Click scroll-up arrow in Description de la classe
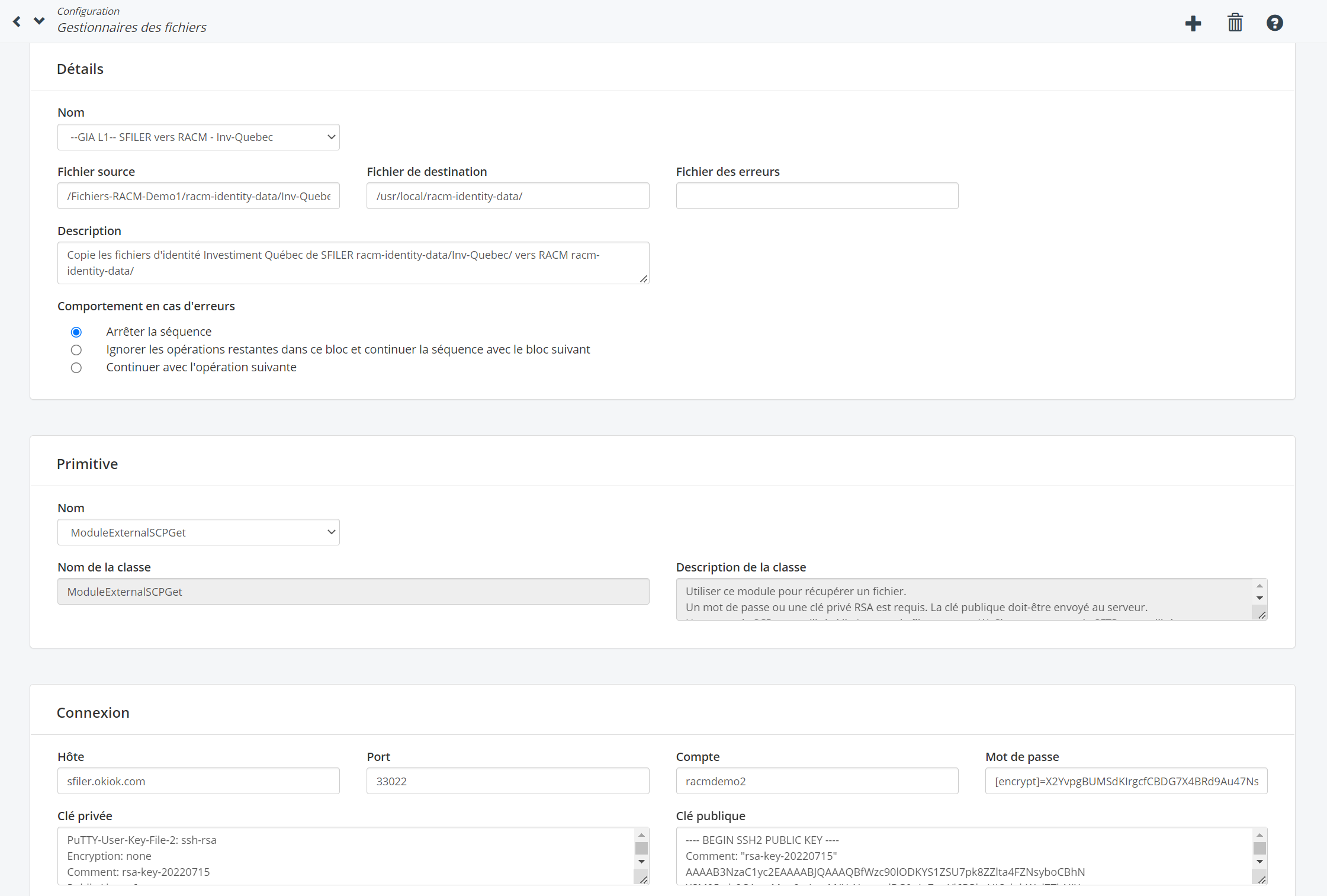This screenshot has width=1327, height=896. coord(1259,586)
